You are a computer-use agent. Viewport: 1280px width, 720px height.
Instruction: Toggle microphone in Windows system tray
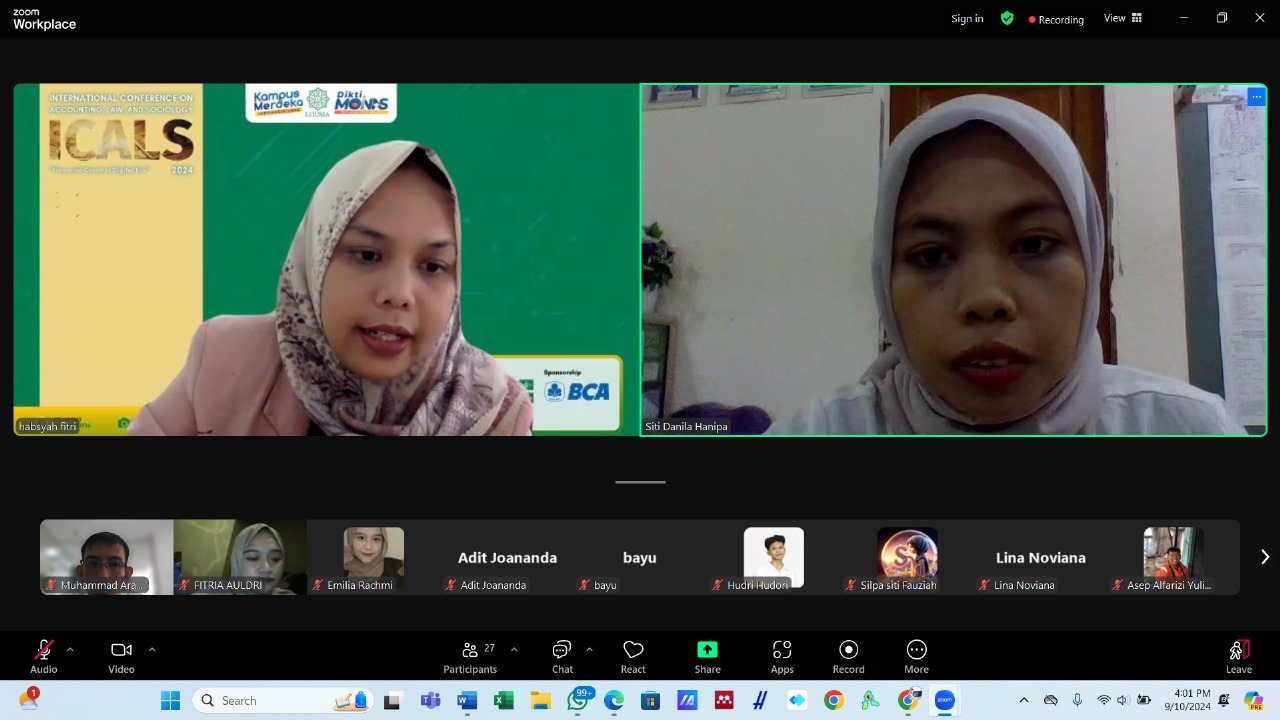pos(1077,700)
